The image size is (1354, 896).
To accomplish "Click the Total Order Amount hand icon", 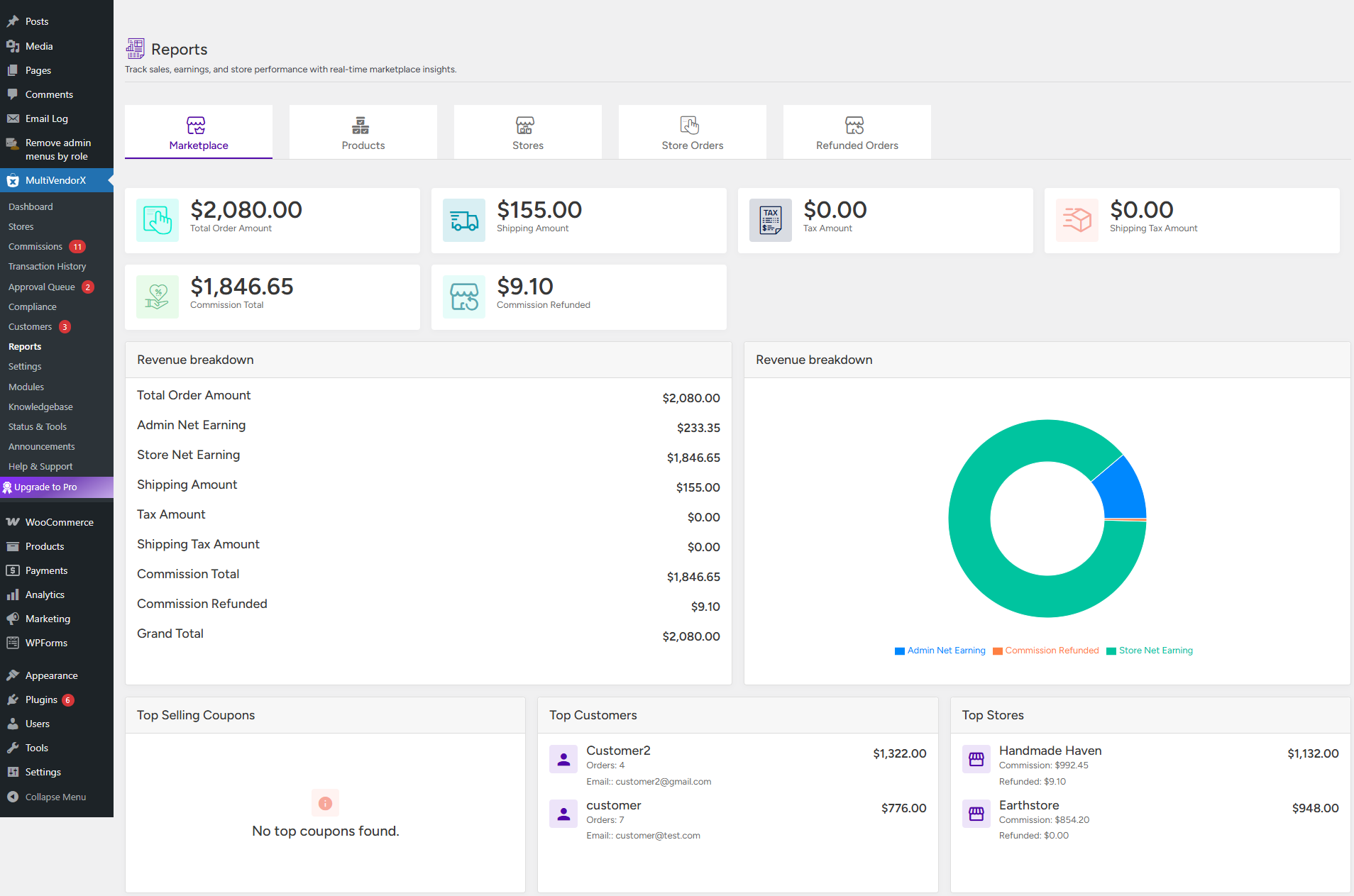I will click(x=158, y=220).
